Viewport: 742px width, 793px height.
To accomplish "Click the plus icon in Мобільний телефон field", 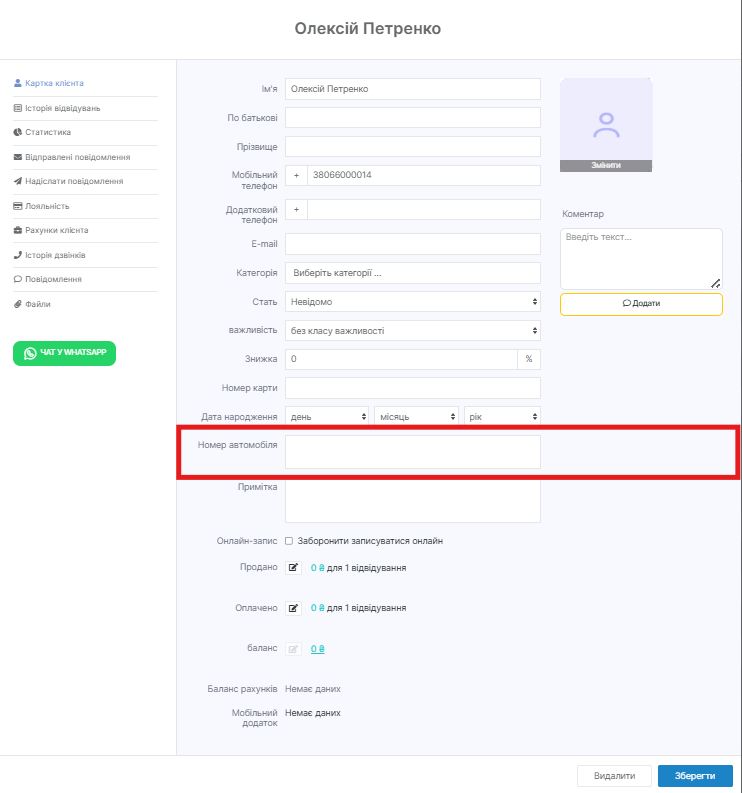I will tap(296, 175).
